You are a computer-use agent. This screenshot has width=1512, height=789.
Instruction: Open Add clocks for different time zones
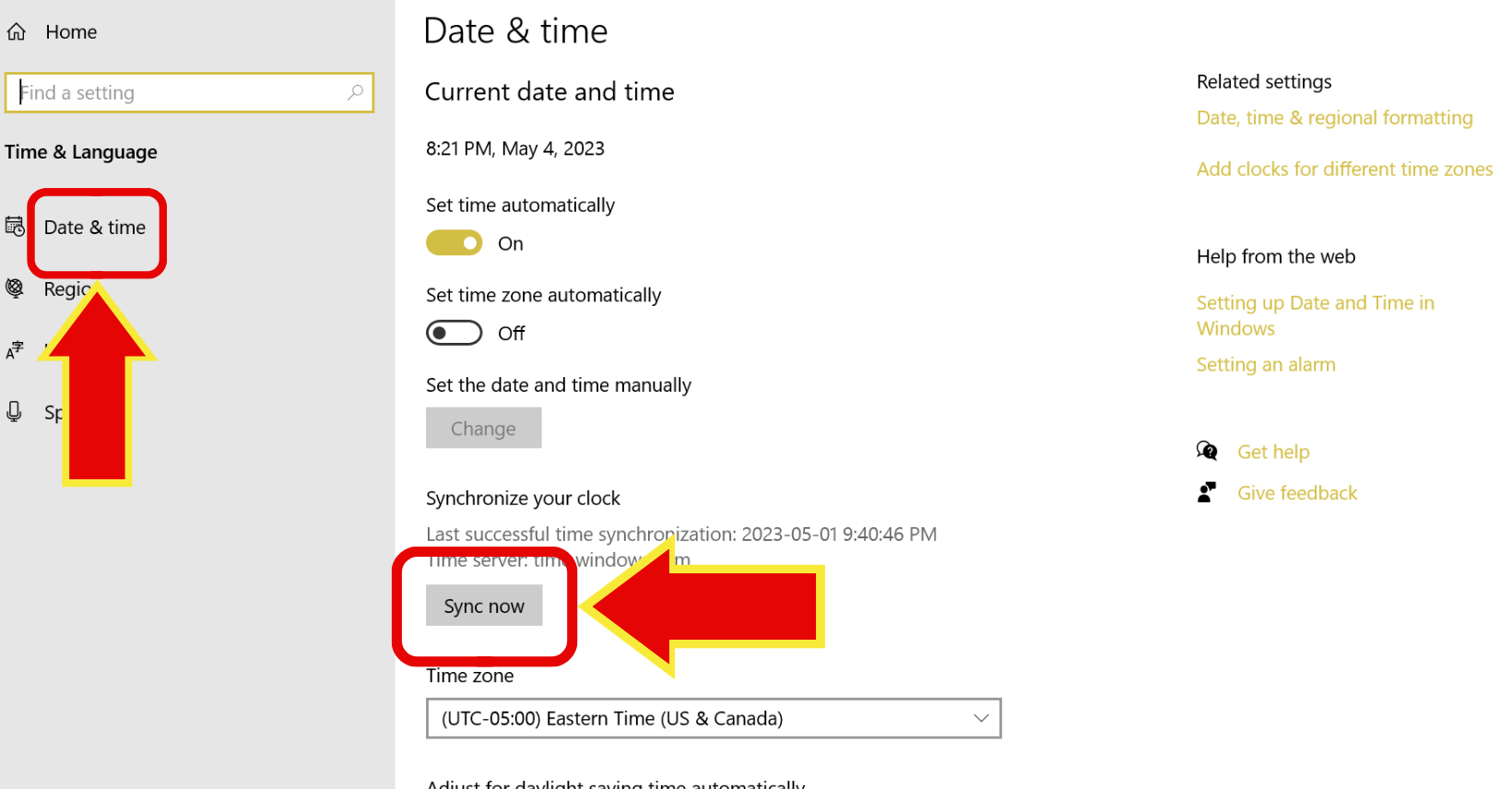tap(1344, 169)
